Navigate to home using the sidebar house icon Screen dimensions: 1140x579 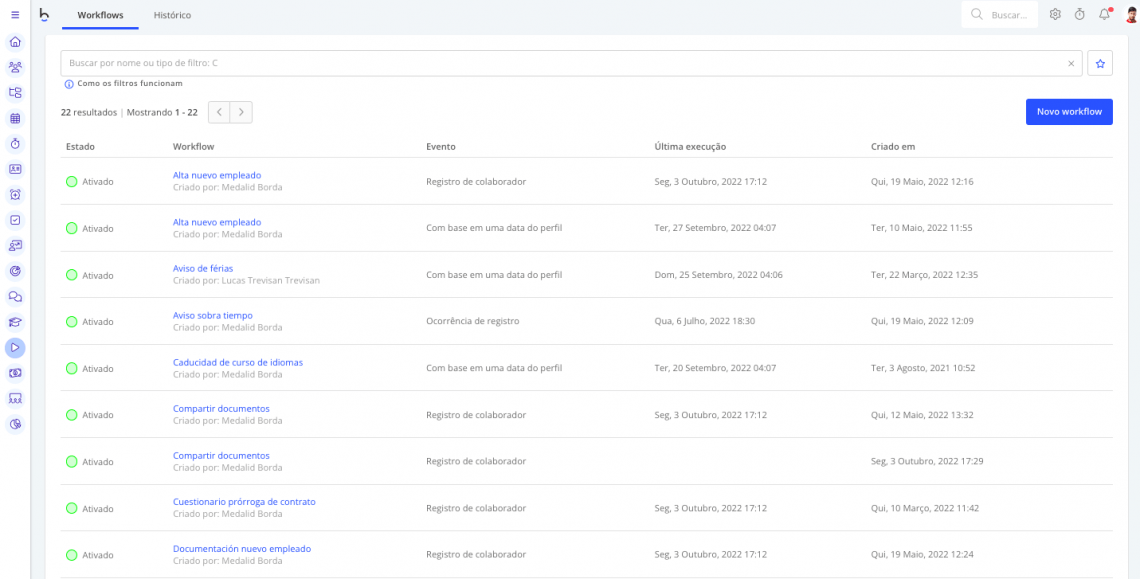click(x=14, y=42)
